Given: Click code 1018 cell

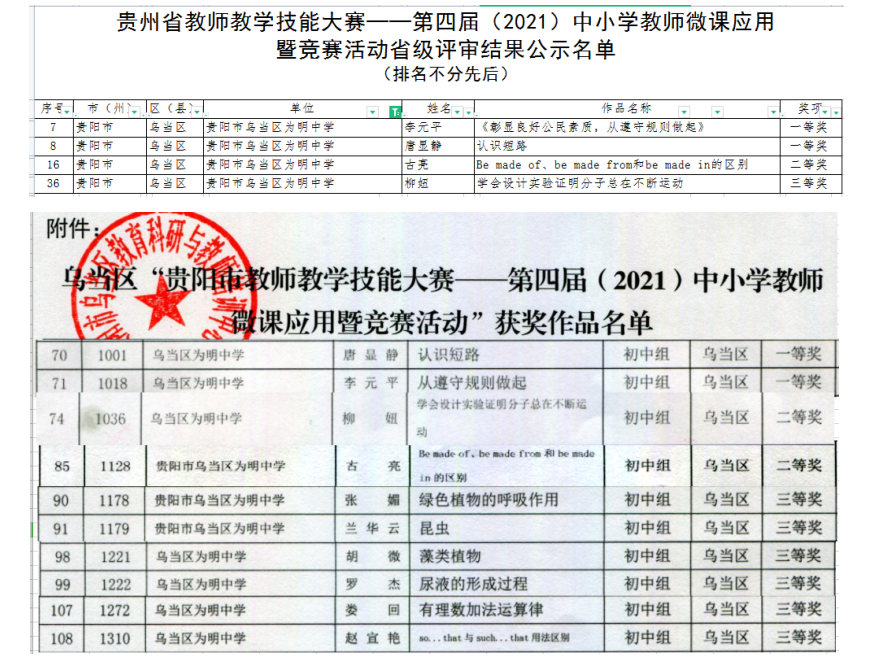Looking at the screenshot, I should pos(113,384).
